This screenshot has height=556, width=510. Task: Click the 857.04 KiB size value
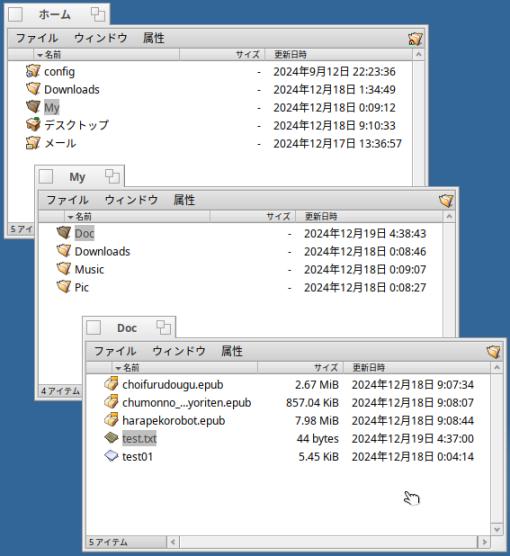[312, 402]
